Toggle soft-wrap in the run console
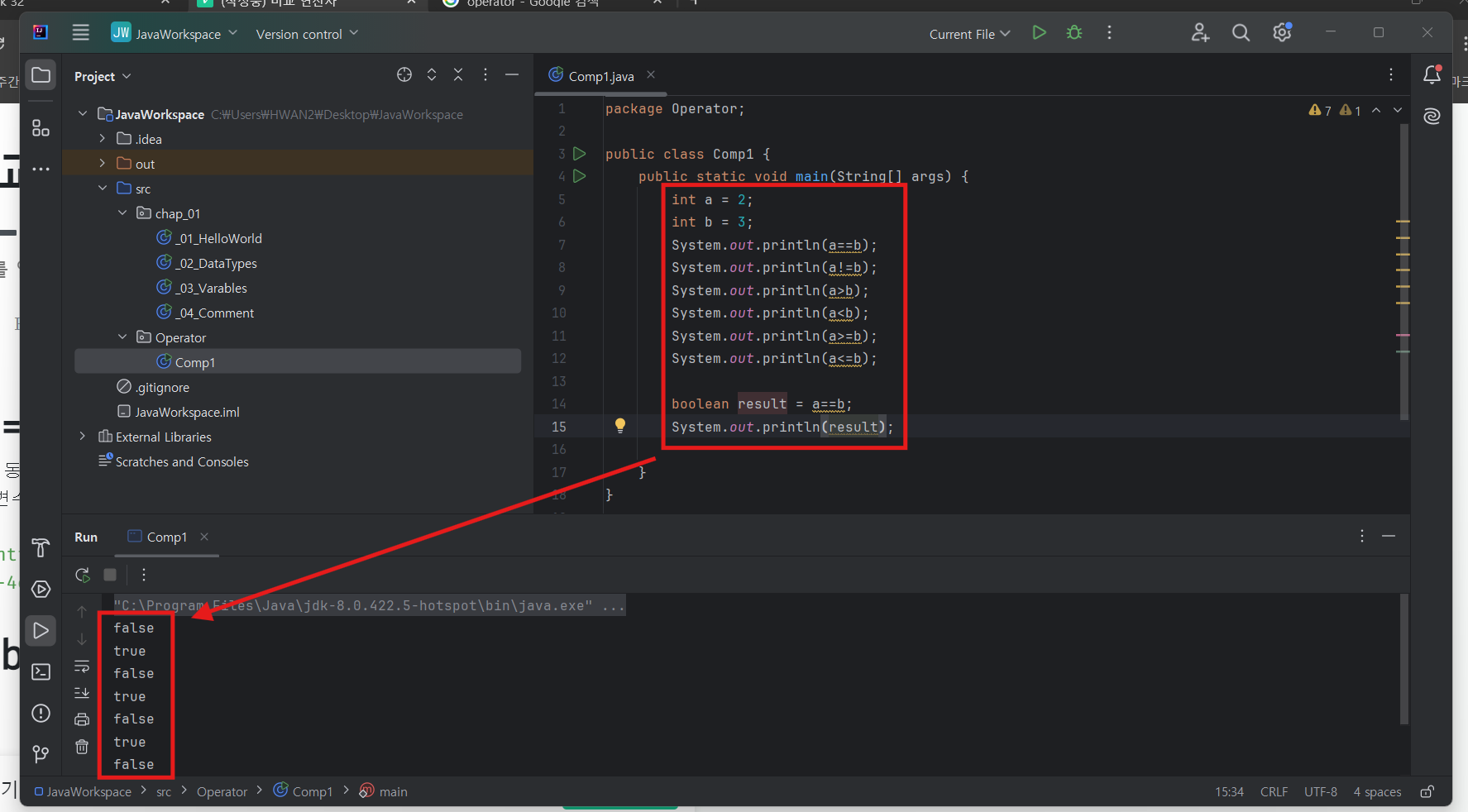Screen dimensions: 1468x812 point(82,666)
